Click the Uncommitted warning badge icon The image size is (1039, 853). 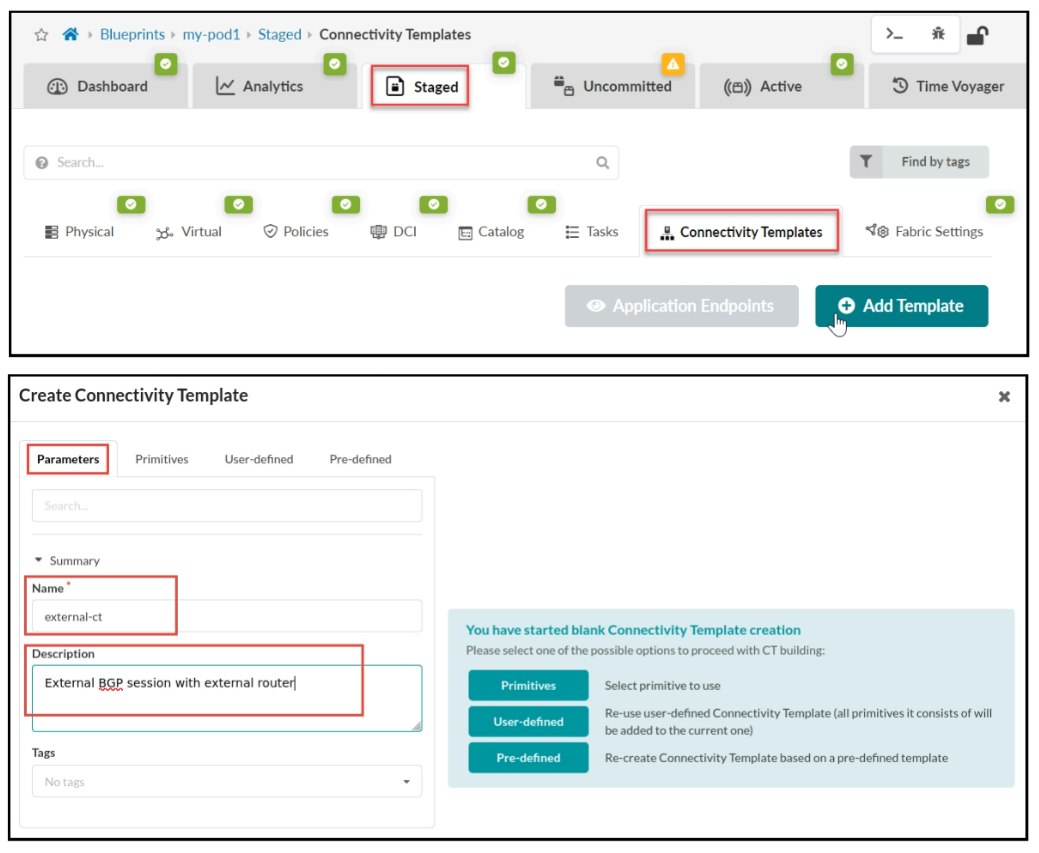[x=673, y=64]
